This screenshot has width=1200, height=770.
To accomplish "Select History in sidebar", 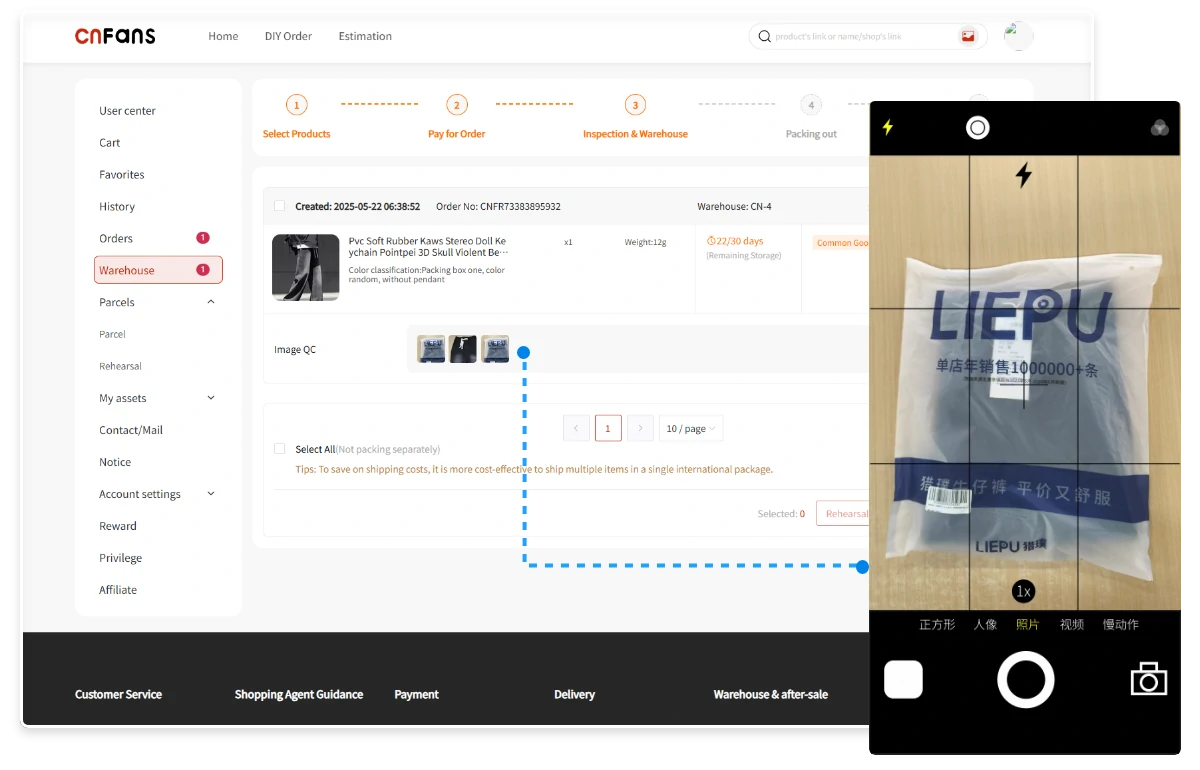I will (x=117, y=207).
